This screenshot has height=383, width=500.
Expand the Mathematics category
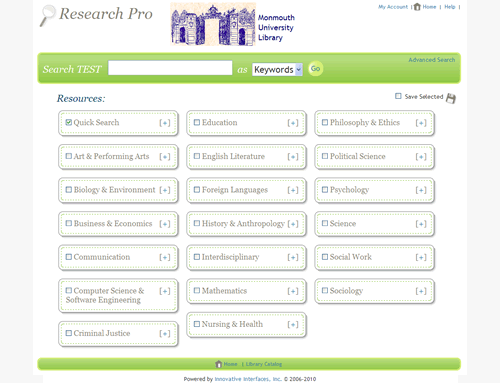pos(293,291)
